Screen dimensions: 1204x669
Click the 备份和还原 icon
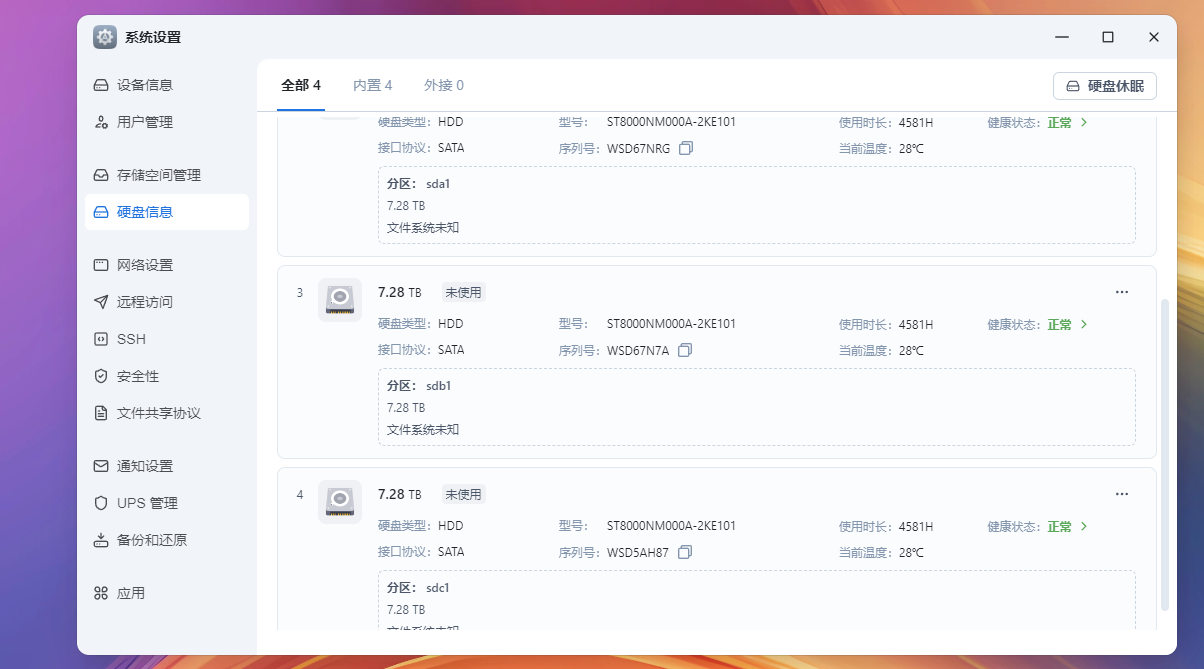point(100,540)
